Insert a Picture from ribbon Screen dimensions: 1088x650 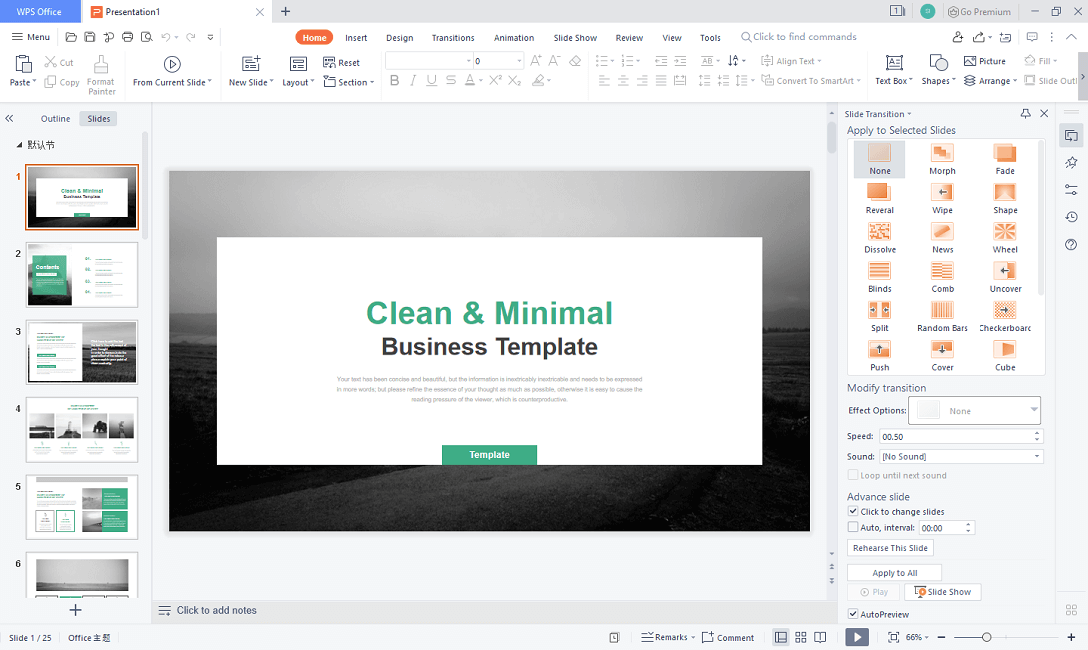pyautogui.click(x=985, y=61)
